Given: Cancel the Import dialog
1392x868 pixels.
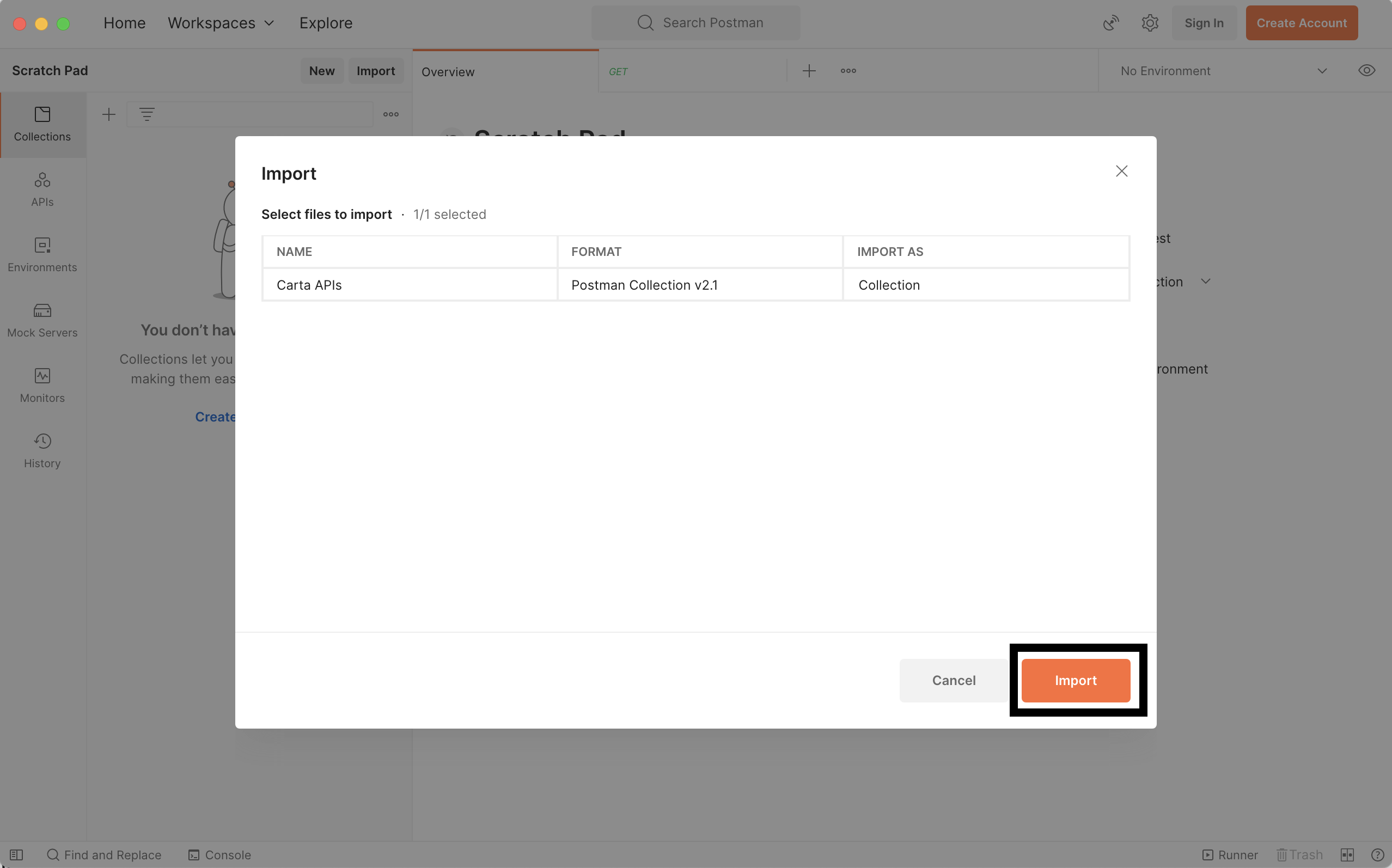Looking at the screenshot, I should [x=953, y=680].
